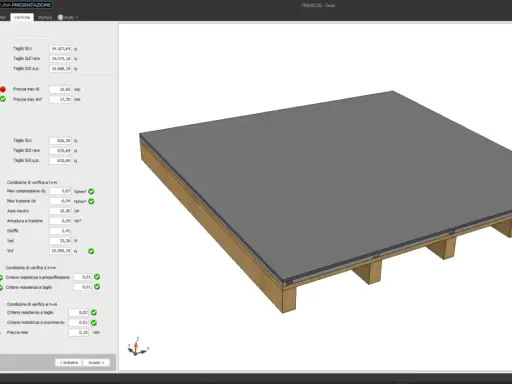Click green check for 0,02 taglio criterion
Image resolution: width=512 pixels, height=384 pixels.
pos(94,312)
